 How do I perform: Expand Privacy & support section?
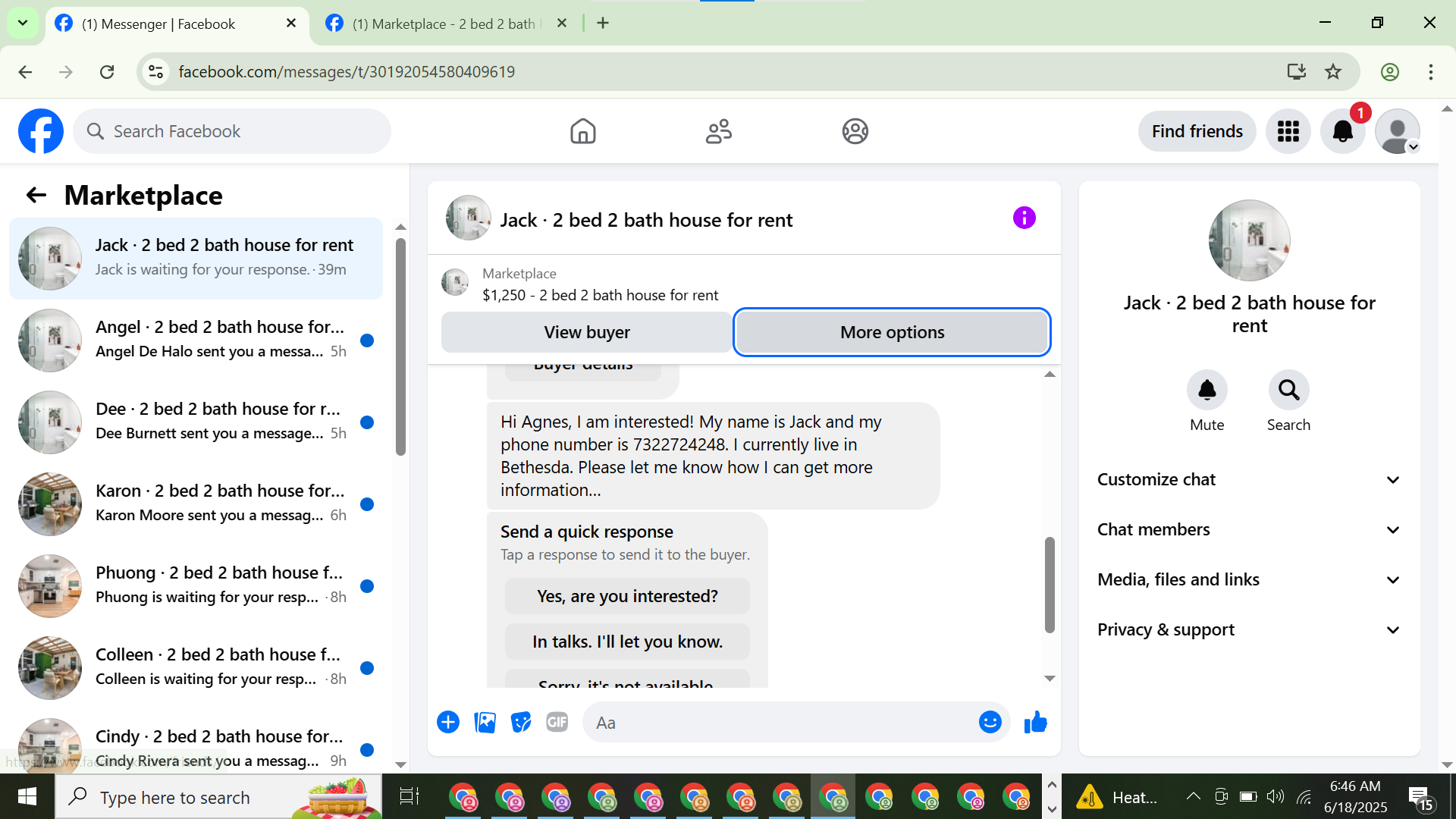click(1249, 629)
